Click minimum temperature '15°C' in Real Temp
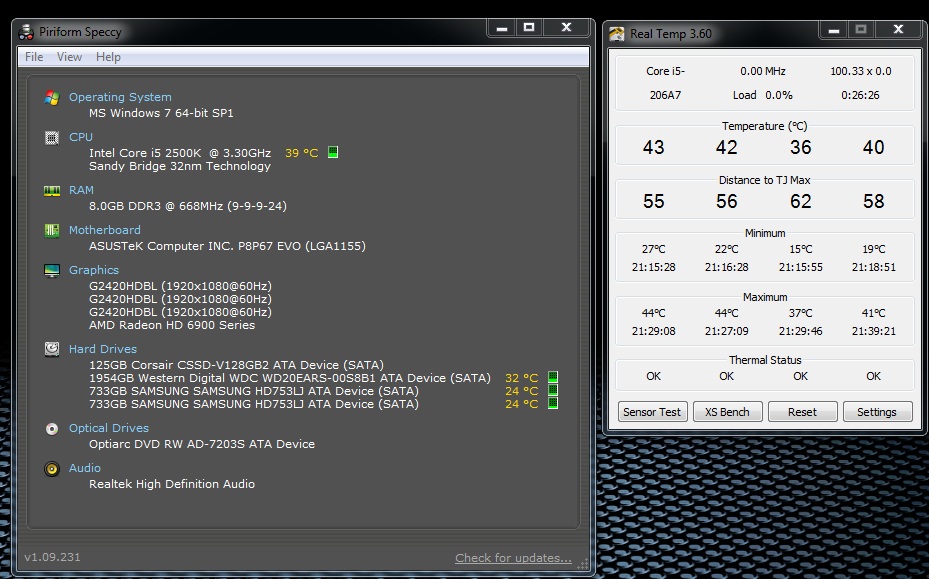Image resolution: width=929 pixels, height=579 pixels. click(x=800, y=249)
